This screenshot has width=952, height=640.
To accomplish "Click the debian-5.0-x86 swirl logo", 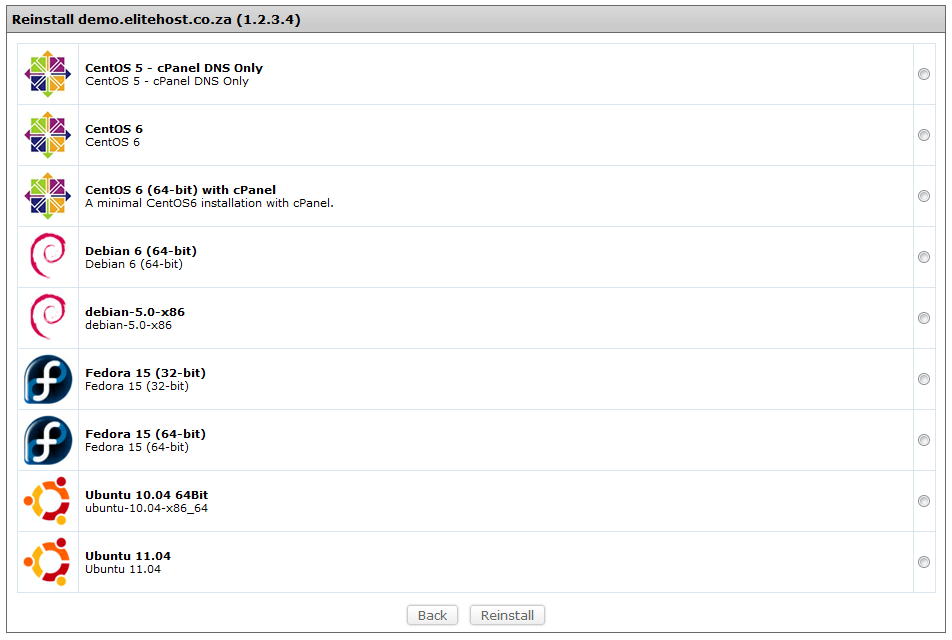I will tap(48, 317).
